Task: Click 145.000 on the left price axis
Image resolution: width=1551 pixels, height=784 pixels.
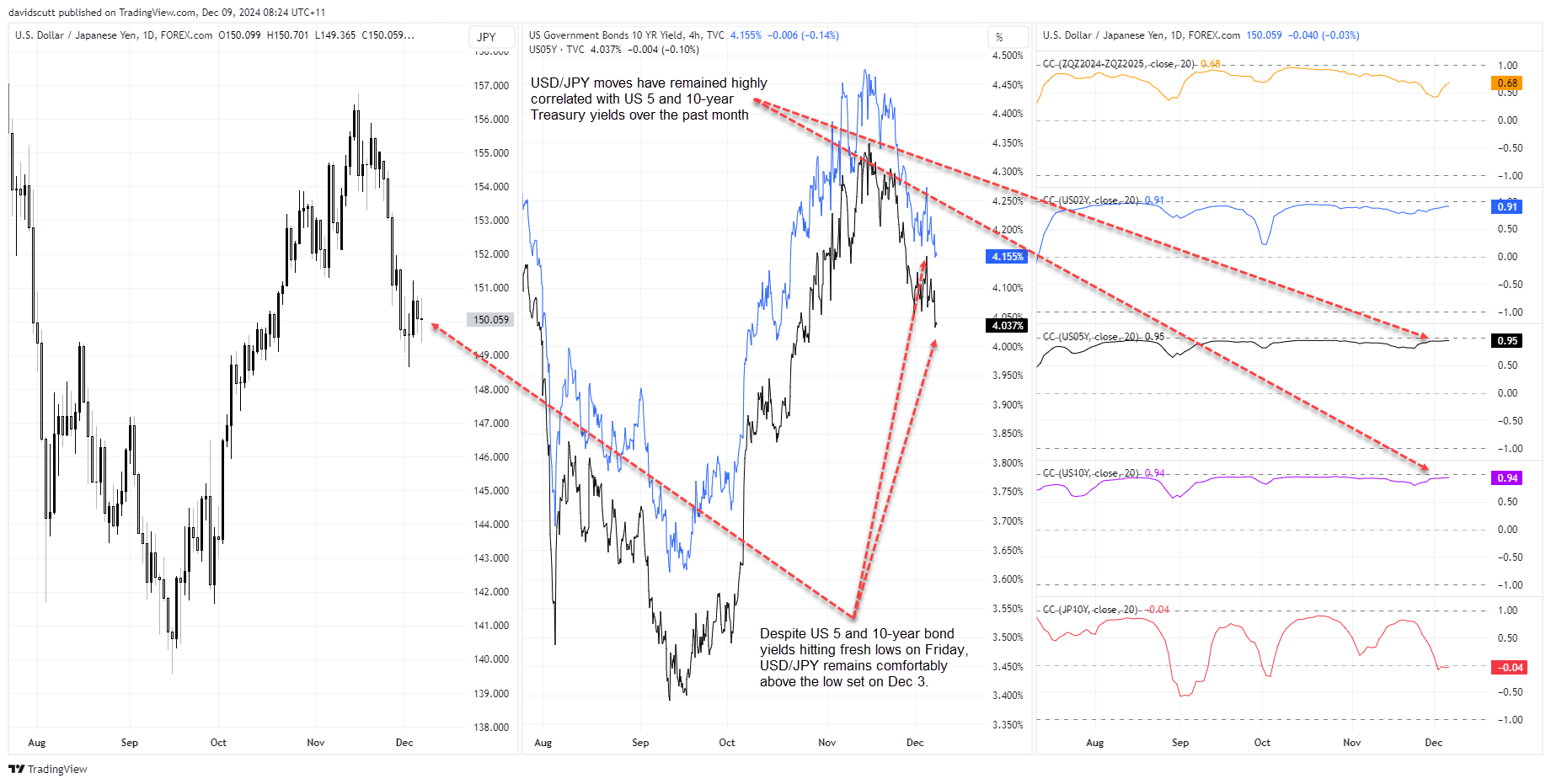Action: click(491, 491)
